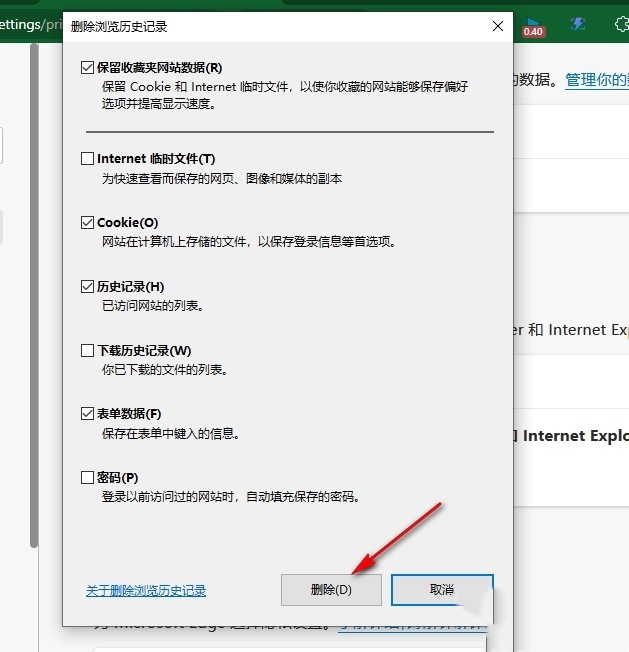Click the Cookie description text line

pos(249,242)
